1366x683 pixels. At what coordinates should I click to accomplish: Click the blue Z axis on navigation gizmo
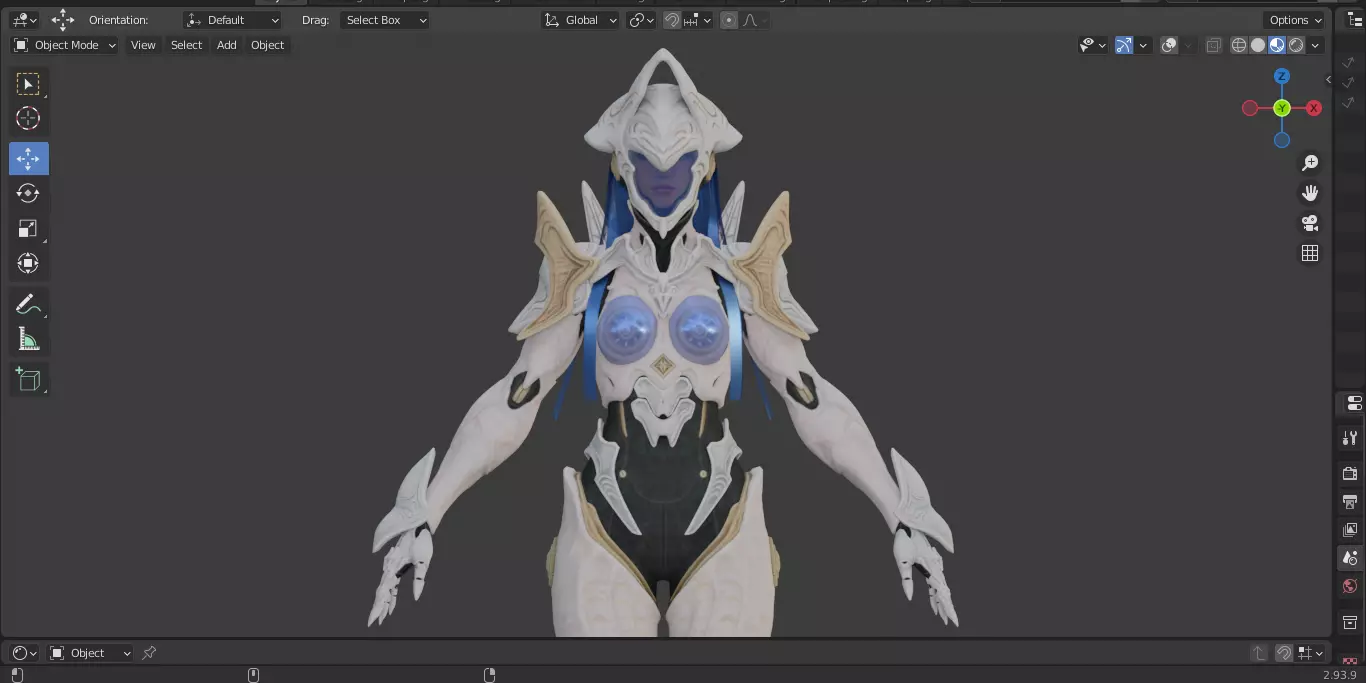[x=1282, y=76]
